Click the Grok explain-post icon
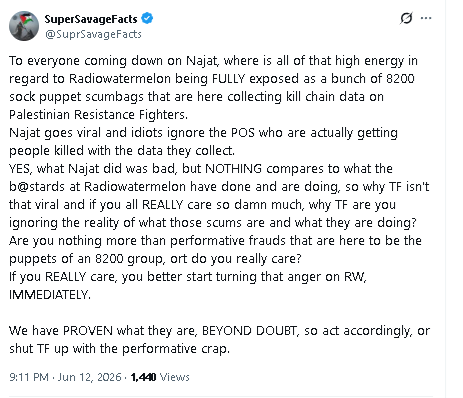 click(406, 18)
